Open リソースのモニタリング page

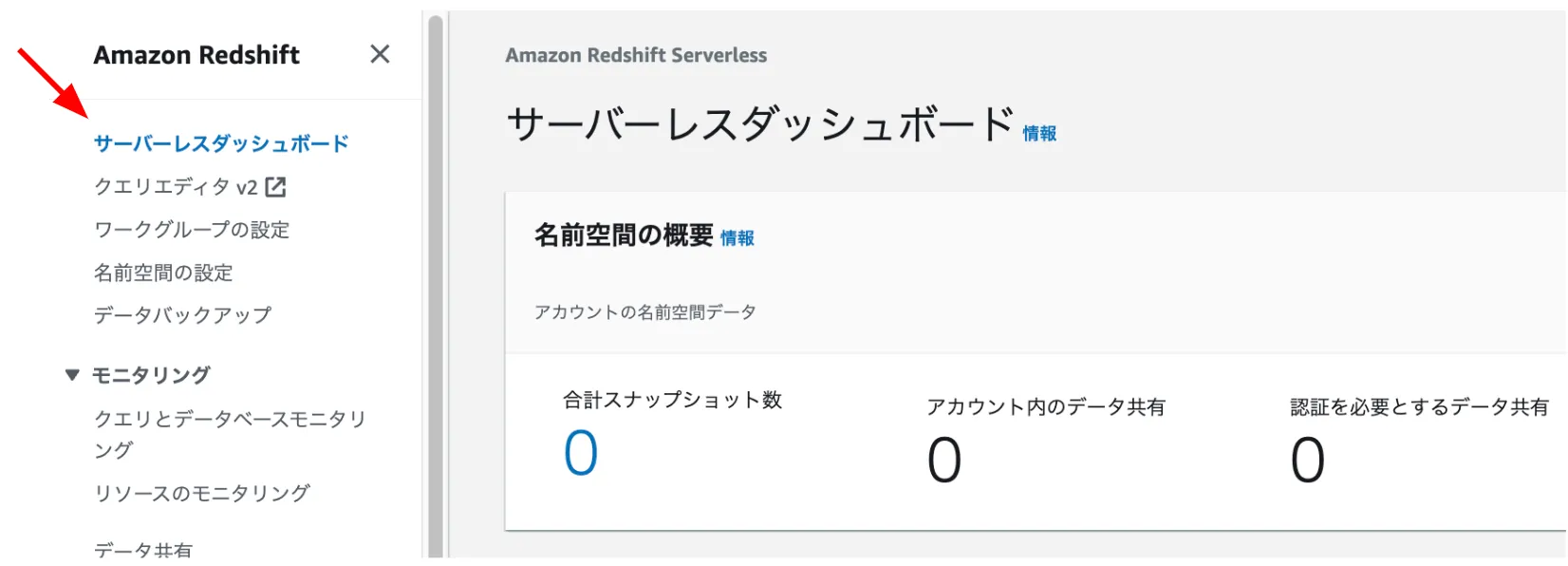coord(202,493)
